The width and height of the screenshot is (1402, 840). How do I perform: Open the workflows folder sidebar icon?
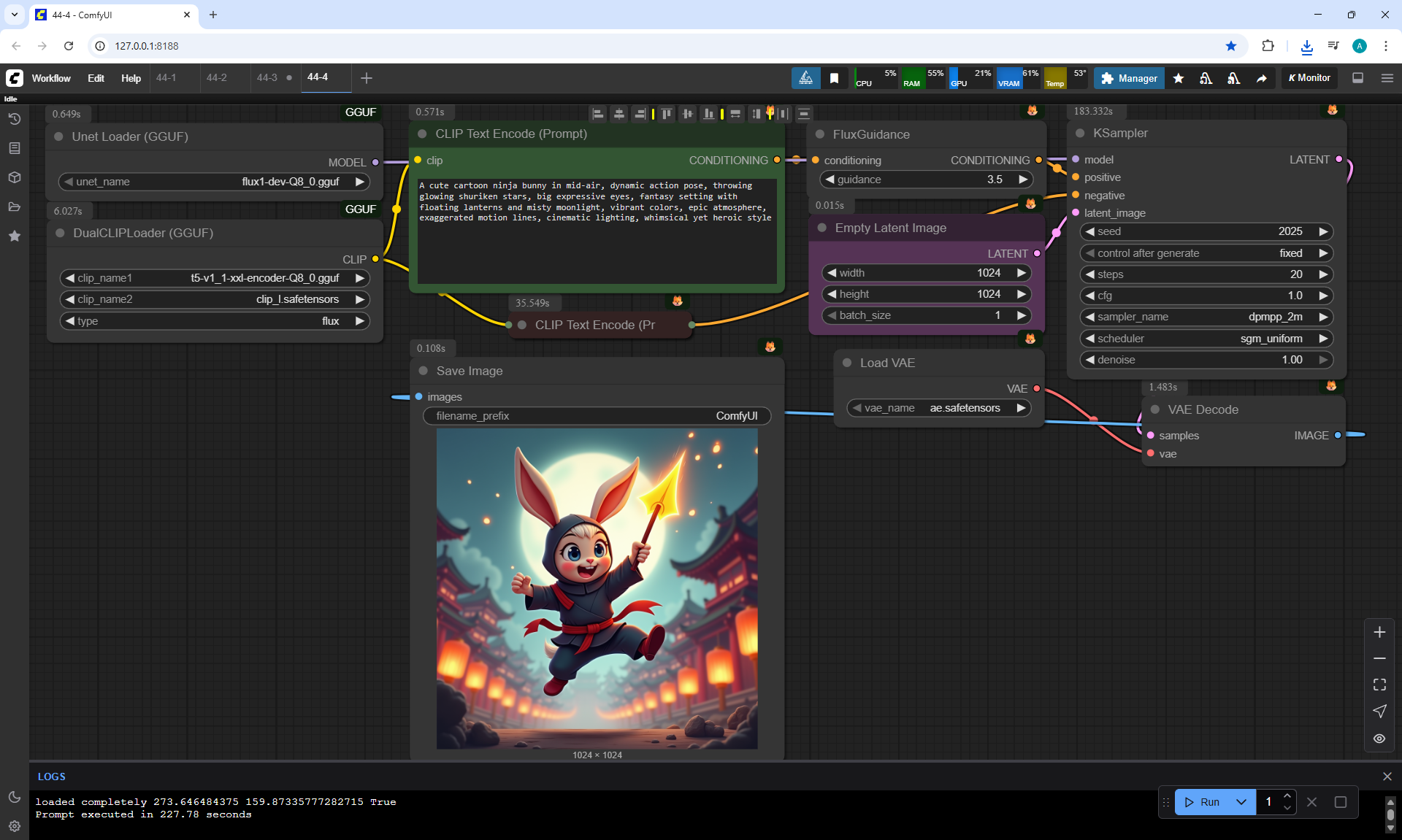[14, 207]
